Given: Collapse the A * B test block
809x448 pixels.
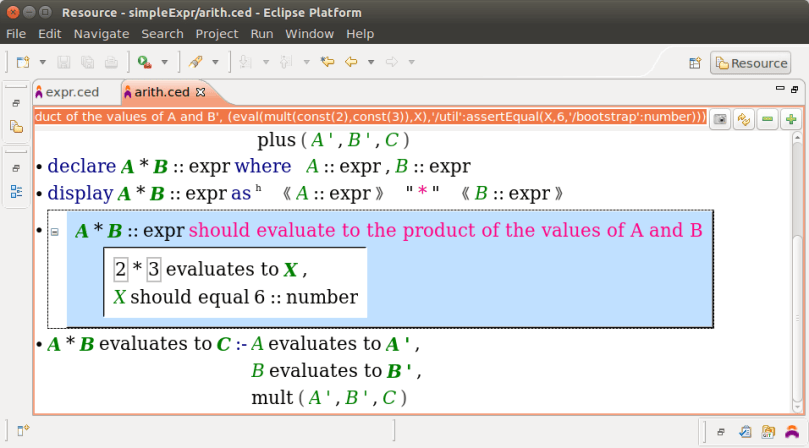Looking at the screenshot, I should pyautogui.click(x=55, y=232).
